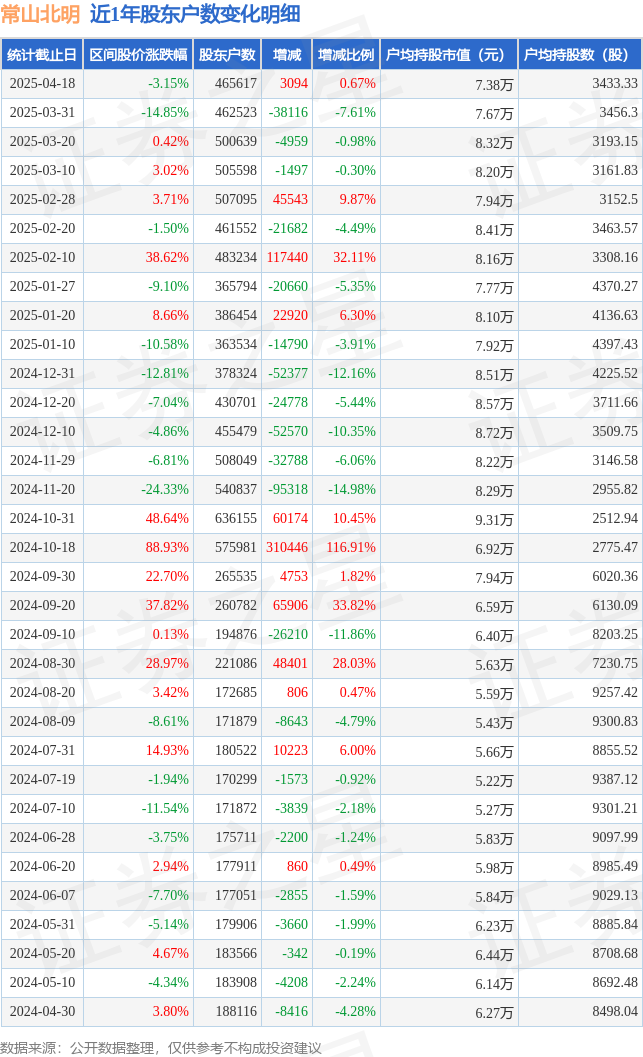Click the 常山北明 stock name in title
Viewport: 643px width, 1057px height.
[40, 14]
